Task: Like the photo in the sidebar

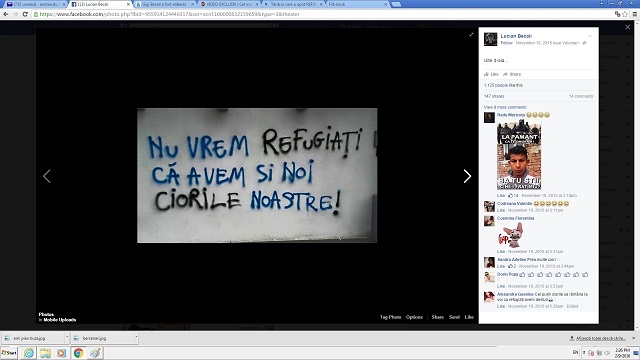Action: coord(491,74)
